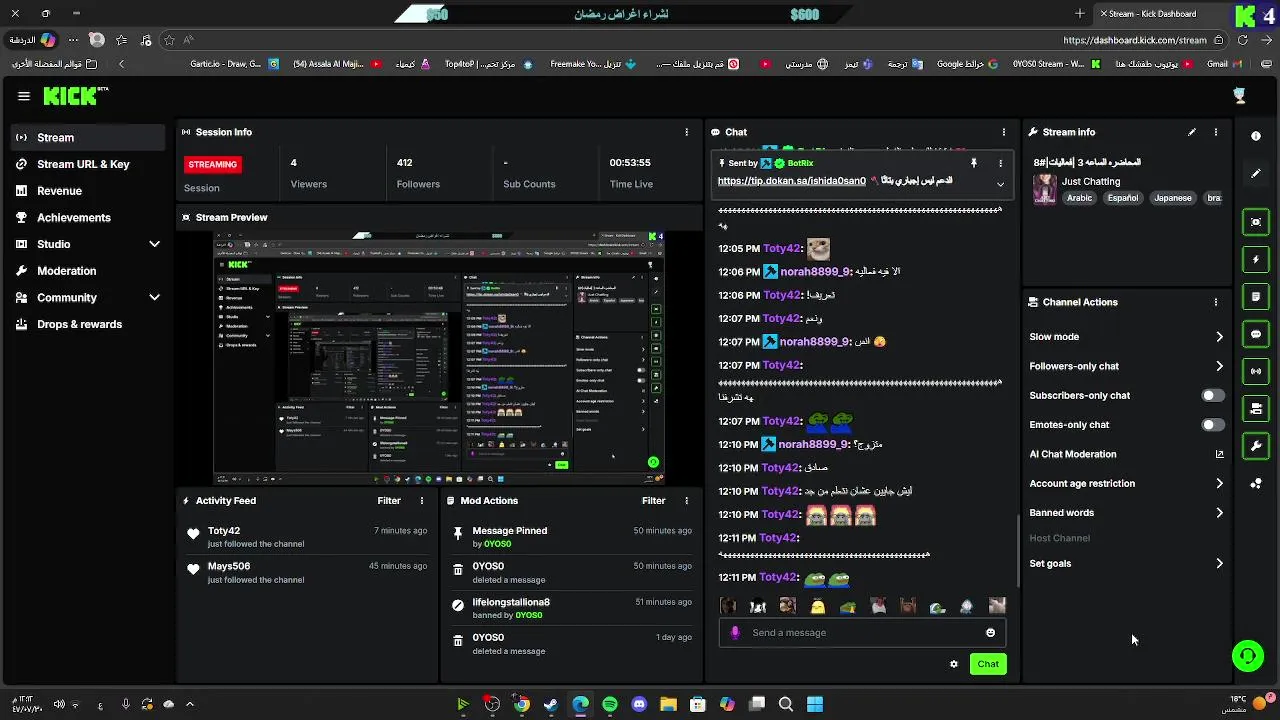1280x720 pixels.
Task: Open Stream URL & Key in sidebar
Action: coord(88,164)
